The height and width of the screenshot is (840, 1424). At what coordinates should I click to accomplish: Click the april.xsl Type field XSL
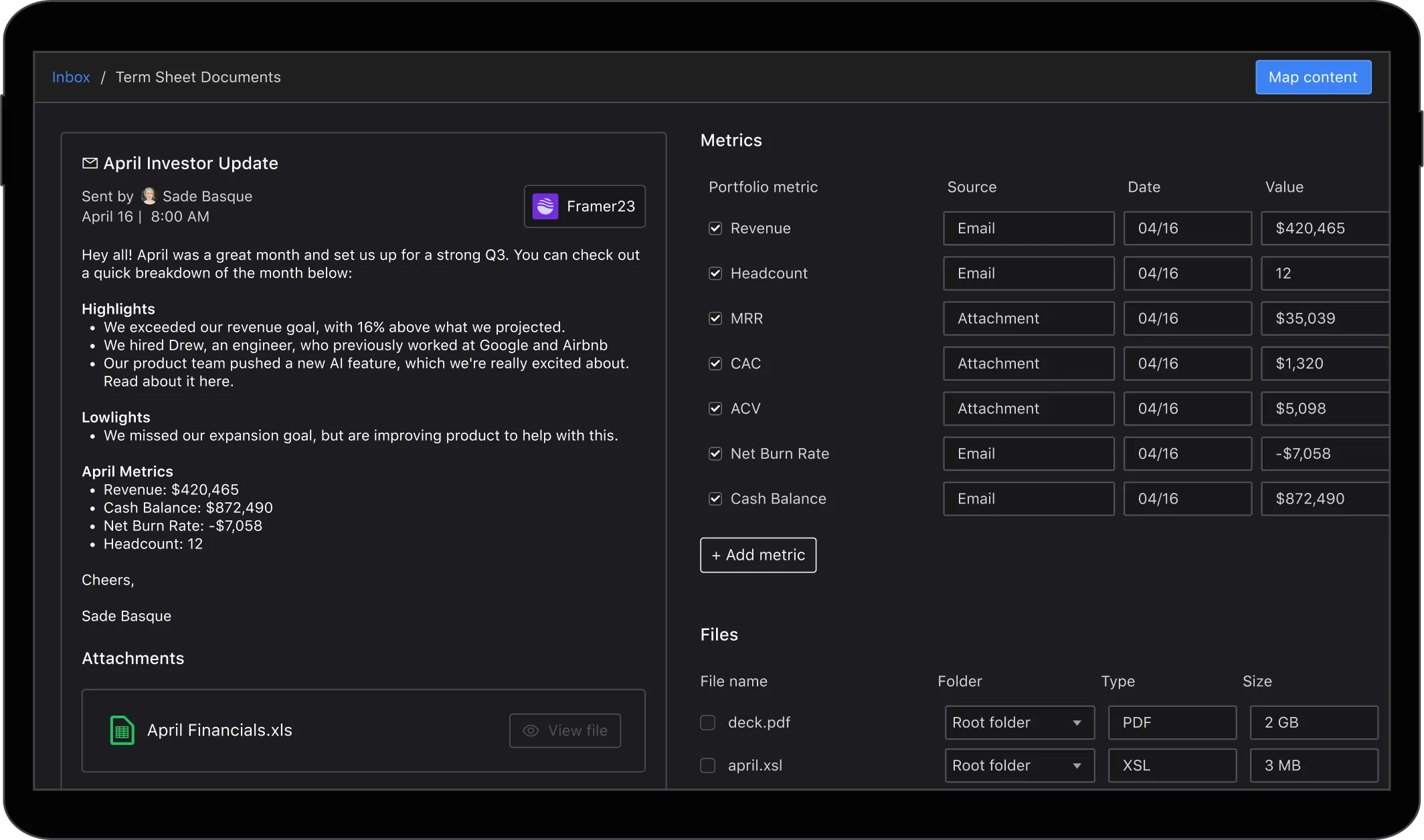(x=1172, y=765)
